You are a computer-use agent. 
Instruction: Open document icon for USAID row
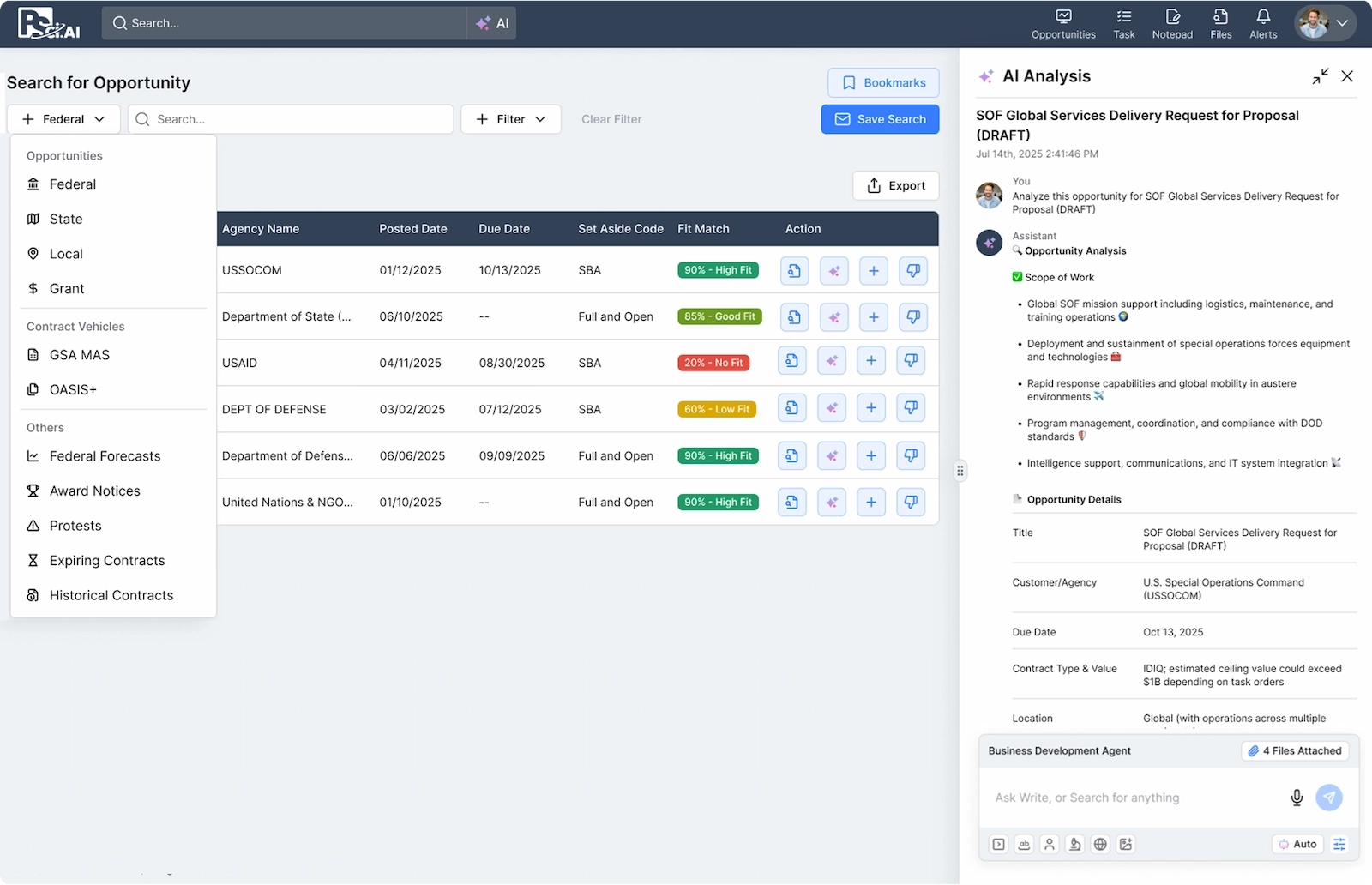point(792,361)
